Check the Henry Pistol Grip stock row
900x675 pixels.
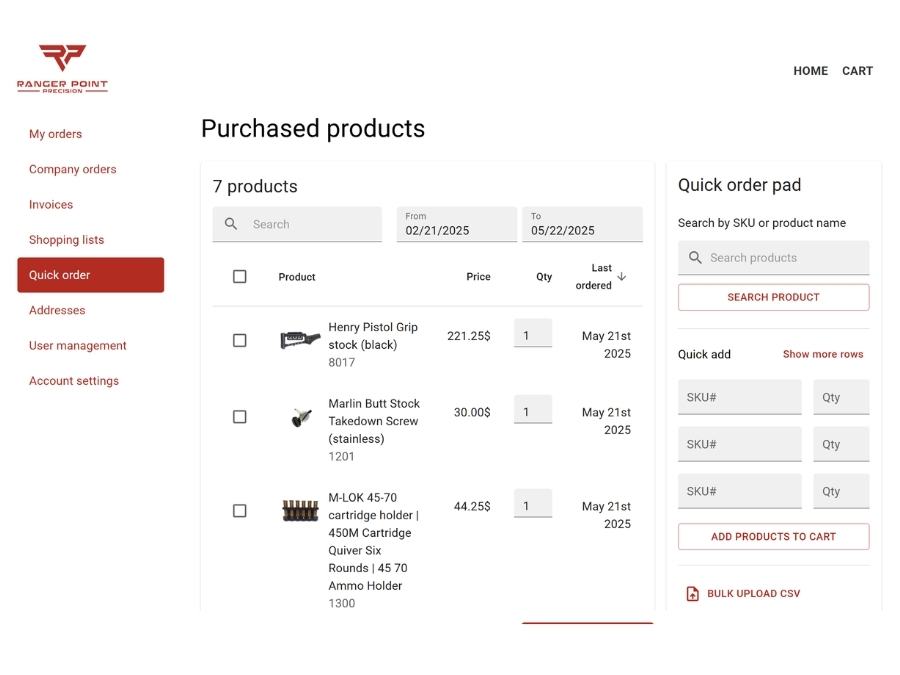(240, 340)
